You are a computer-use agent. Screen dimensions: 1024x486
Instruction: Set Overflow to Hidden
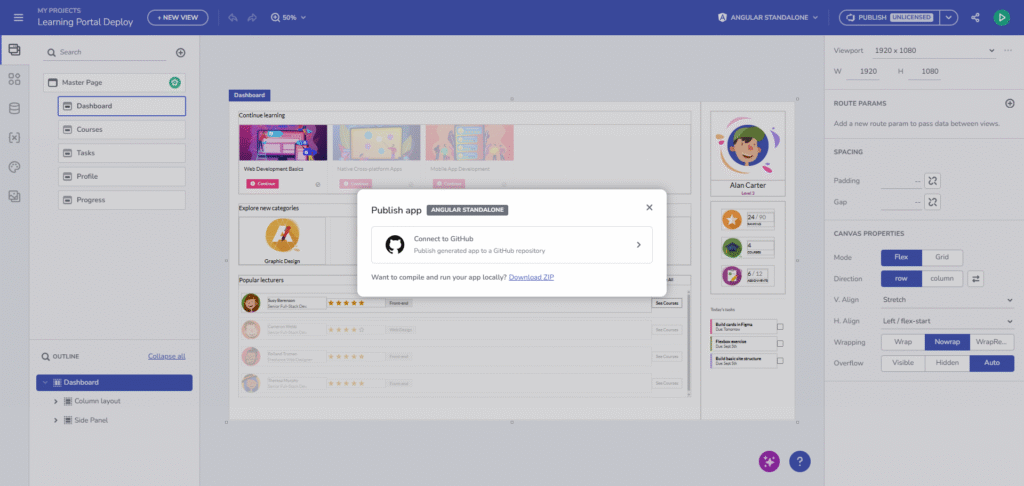click(x=947, y=363)
